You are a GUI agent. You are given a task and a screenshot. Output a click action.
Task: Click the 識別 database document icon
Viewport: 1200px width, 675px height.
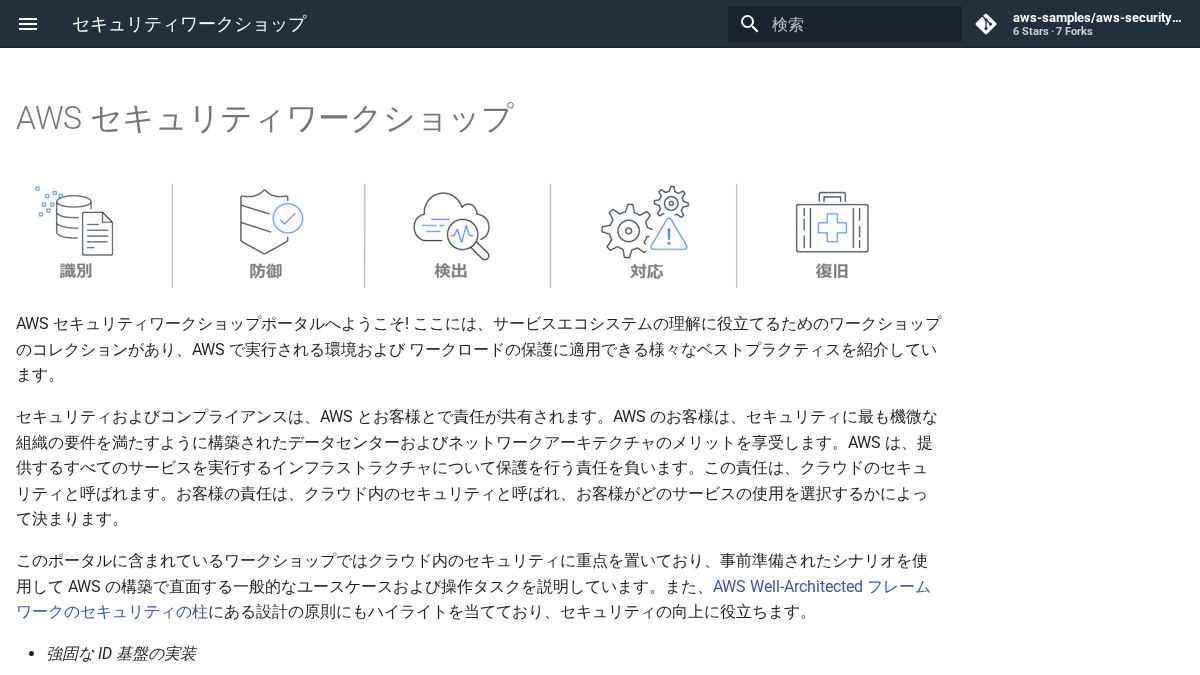pyautogui.click(x=75, y=220)
